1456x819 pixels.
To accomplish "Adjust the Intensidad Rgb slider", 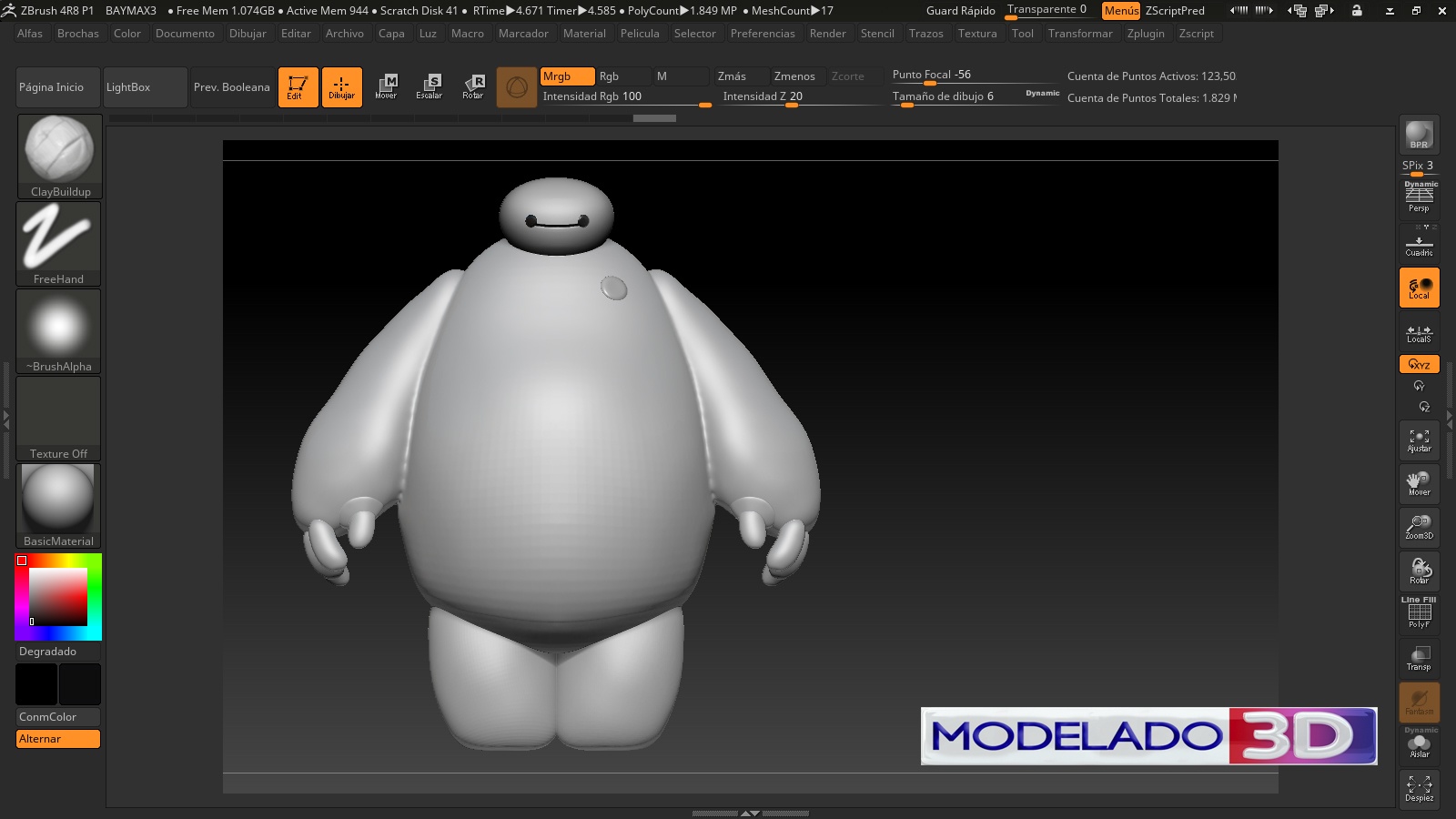I will 626,96.
